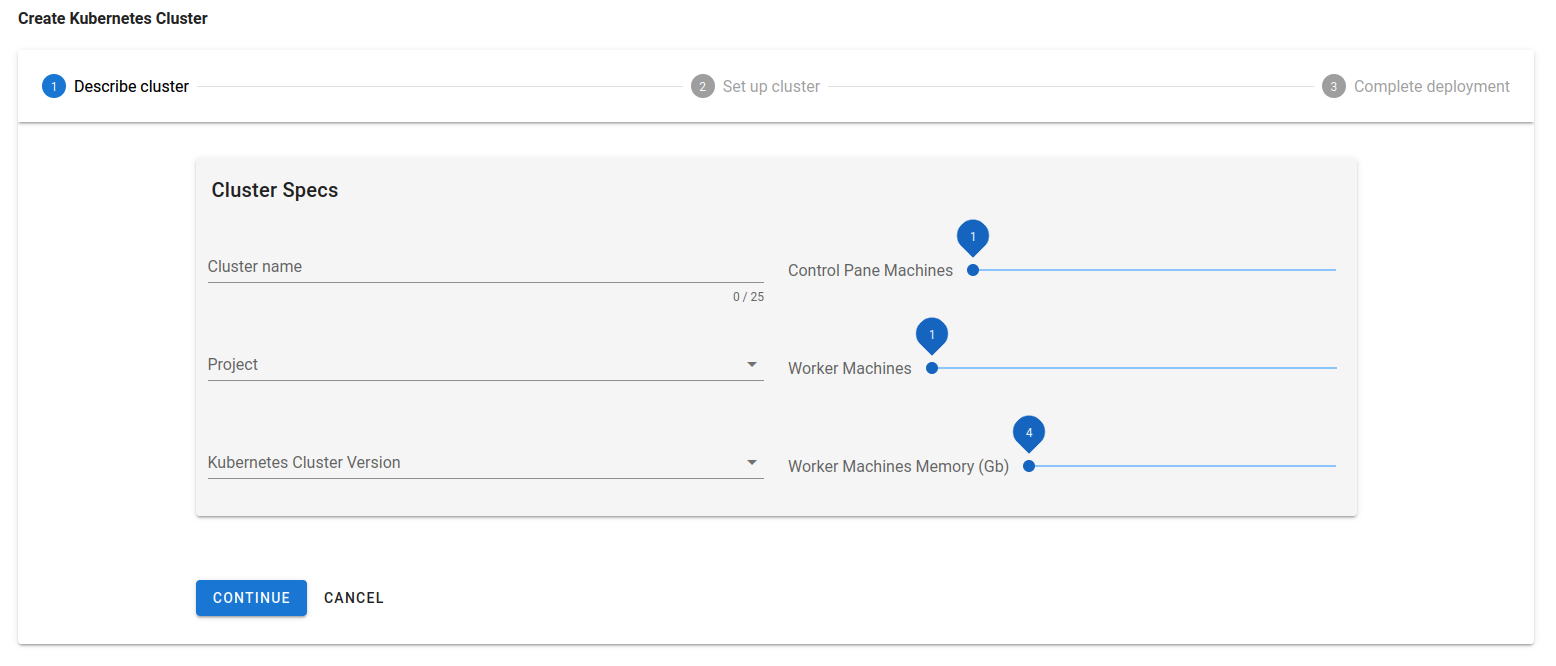Click the step 1 circle icon
Image resolution: width=1556 pixels, height=666 pixels.
[x=54, y=86]
